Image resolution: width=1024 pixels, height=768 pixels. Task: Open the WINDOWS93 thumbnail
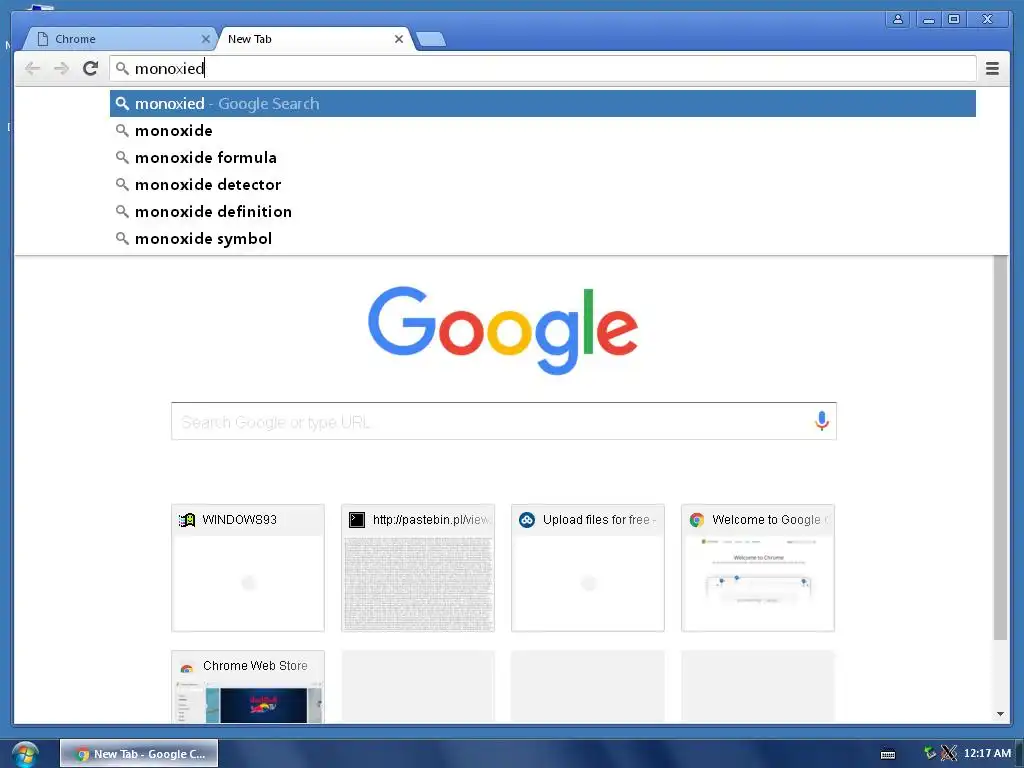pyautogui.click(x=248, y=568)
